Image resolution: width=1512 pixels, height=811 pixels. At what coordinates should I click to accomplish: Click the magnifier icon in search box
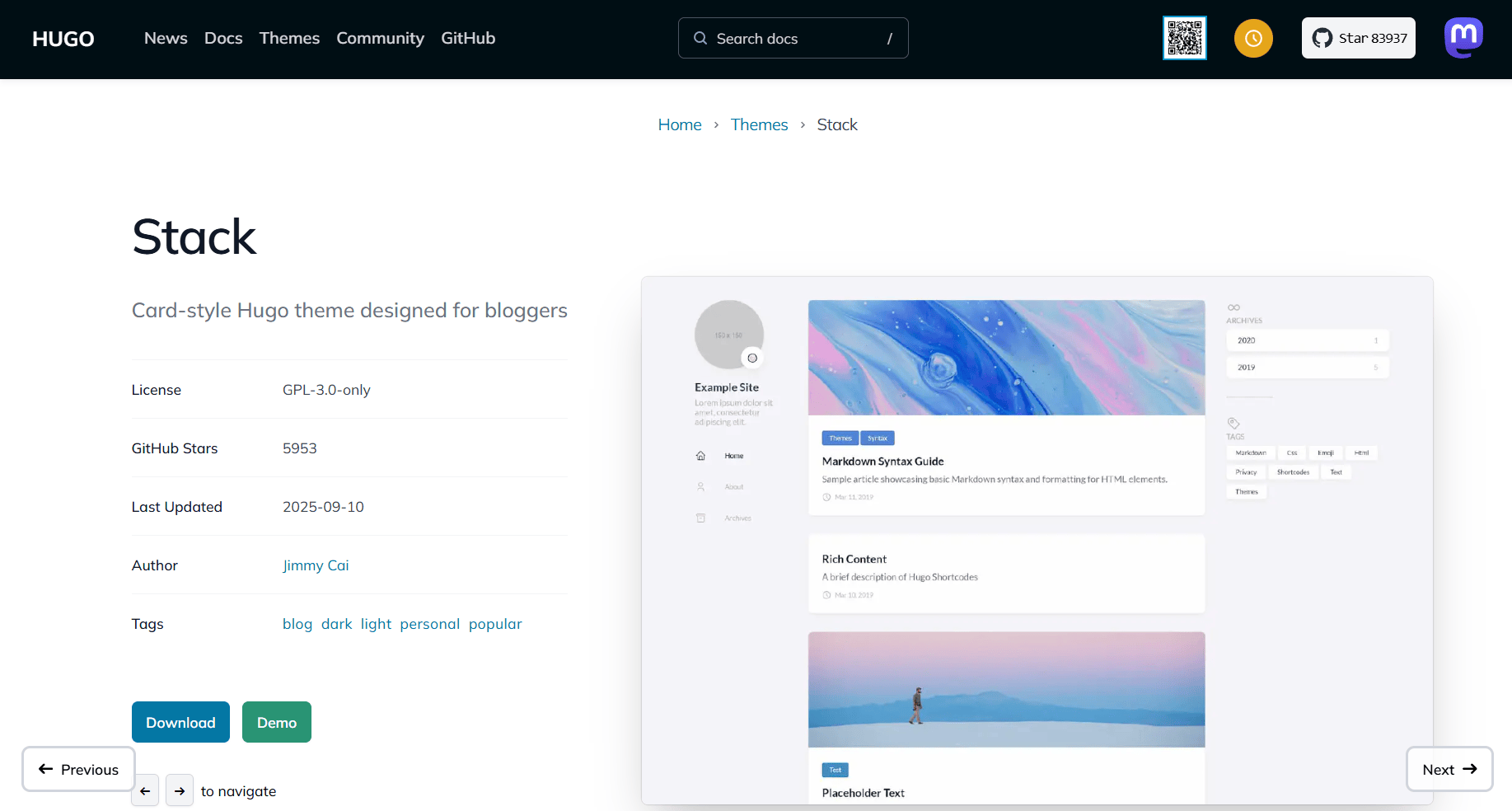(700, 38)
